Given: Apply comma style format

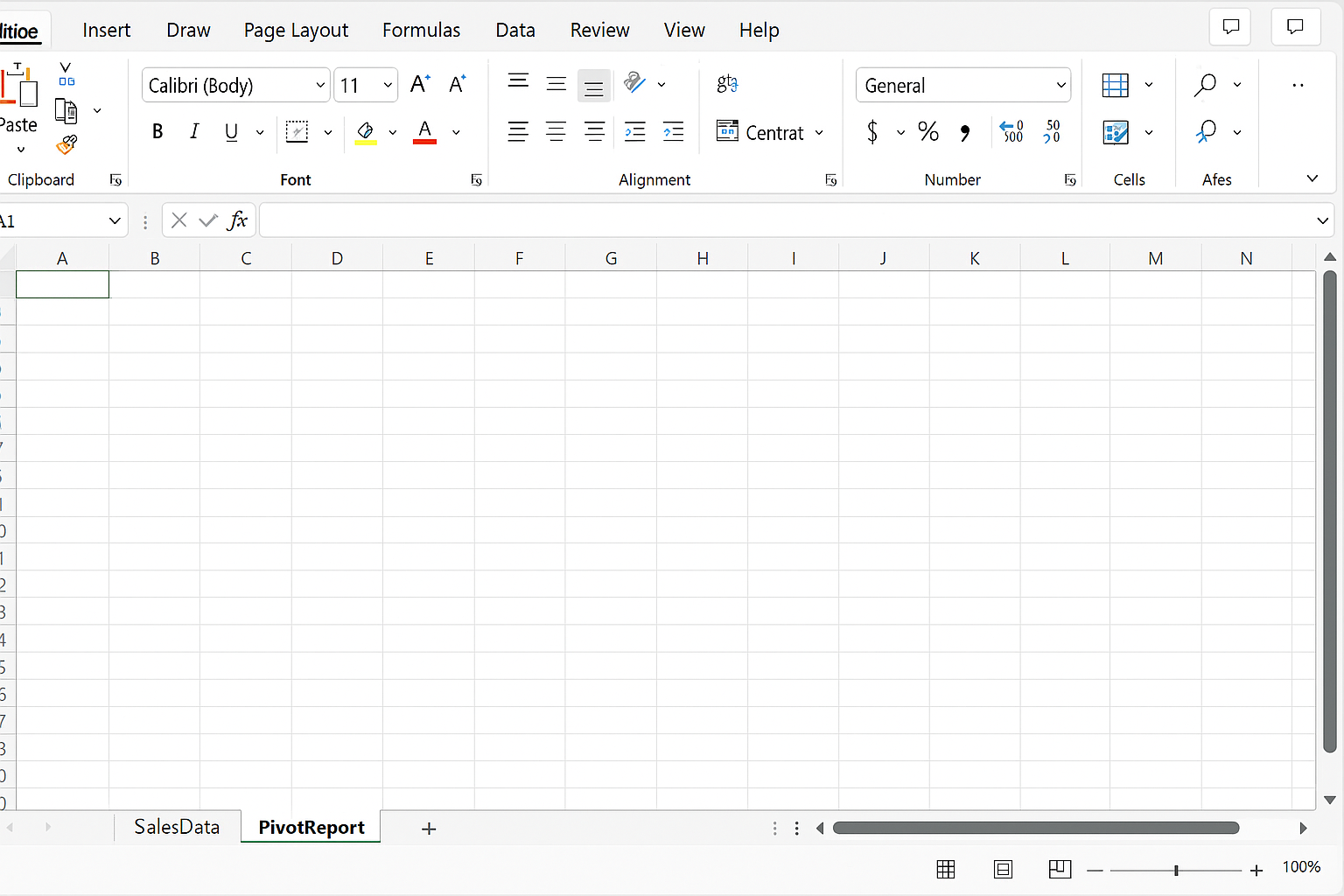Looking at the screenshot, I should point(965,133).
